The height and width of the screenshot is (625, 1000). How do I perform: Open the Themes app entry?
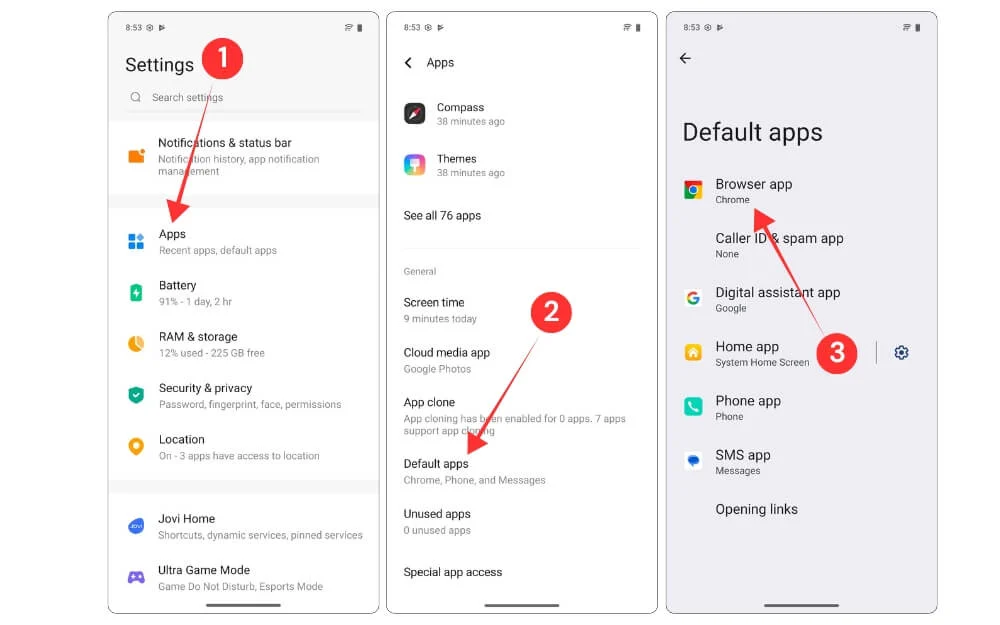[522, 165]
